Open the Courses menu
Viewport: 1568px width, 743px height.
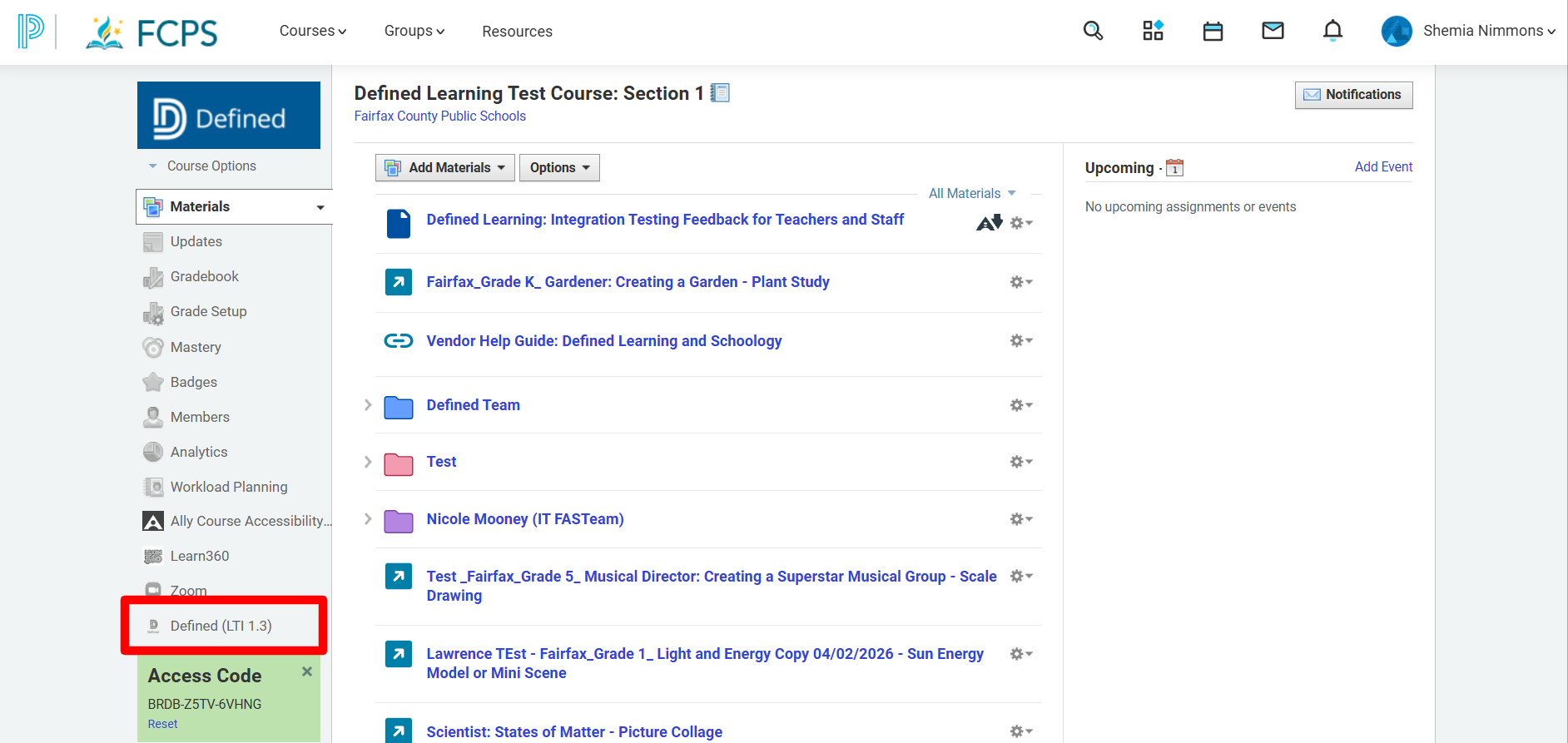point(313,31)
